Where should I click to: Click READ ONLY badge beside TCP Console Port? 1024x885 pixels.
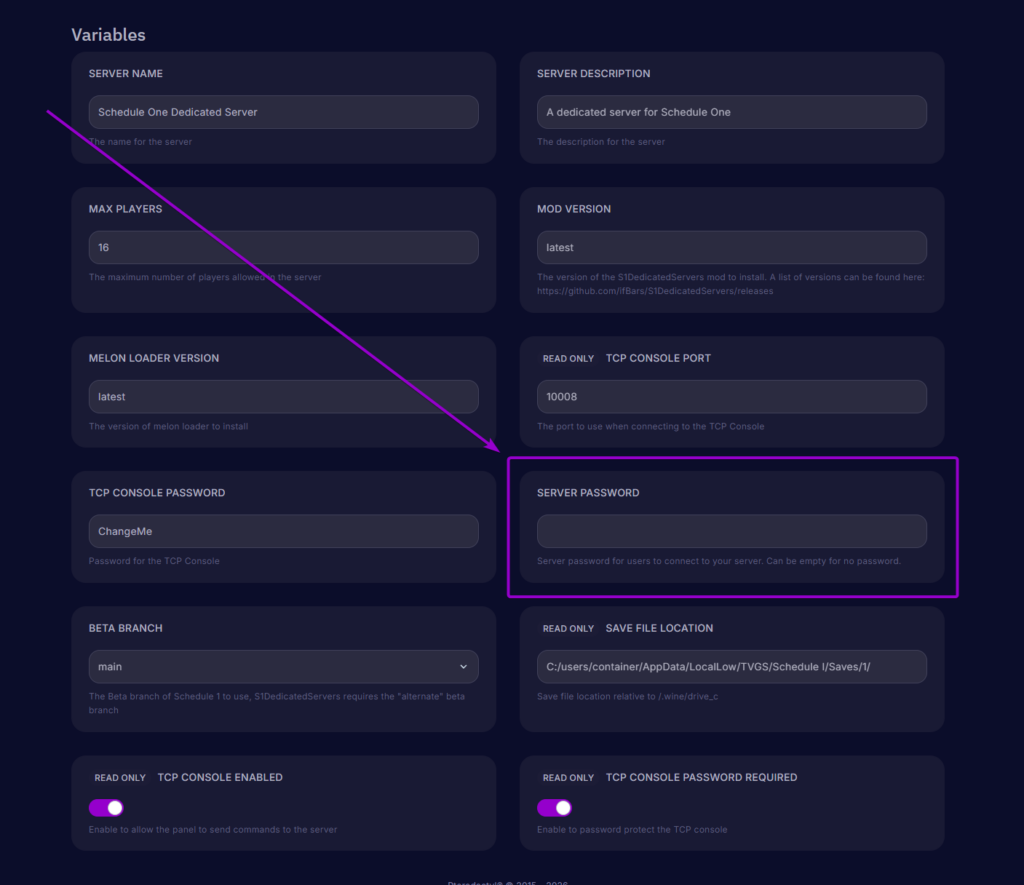coord(568,359)
